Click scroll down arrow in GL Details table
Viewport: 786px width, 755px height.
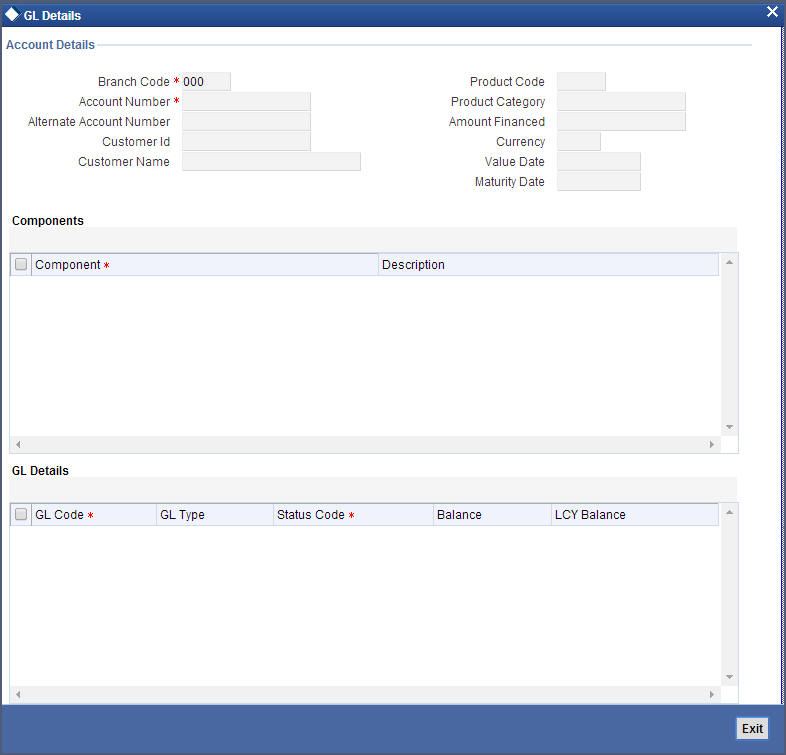(729, 677)
